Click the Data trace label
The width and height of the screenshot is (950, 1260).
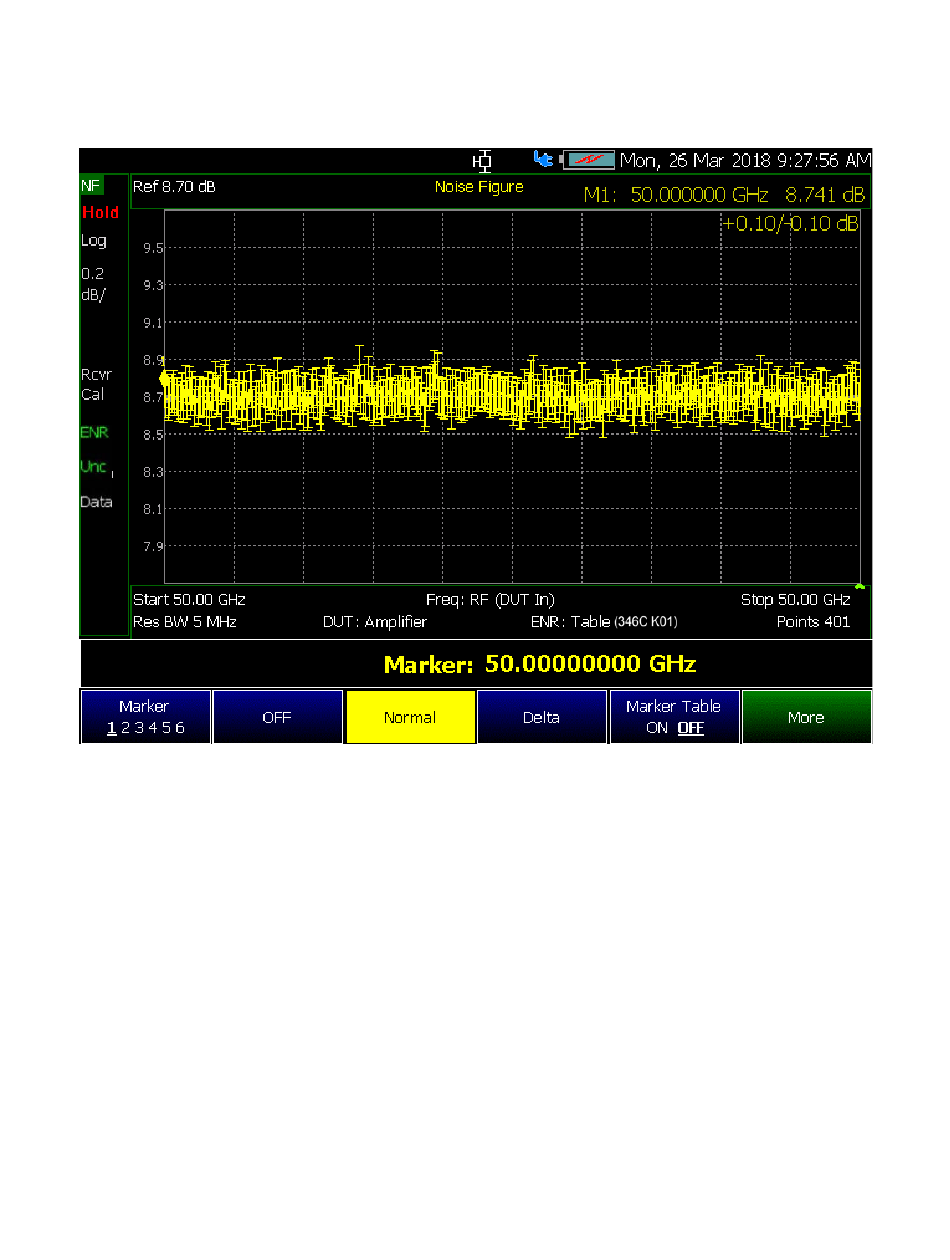(96, 502)
